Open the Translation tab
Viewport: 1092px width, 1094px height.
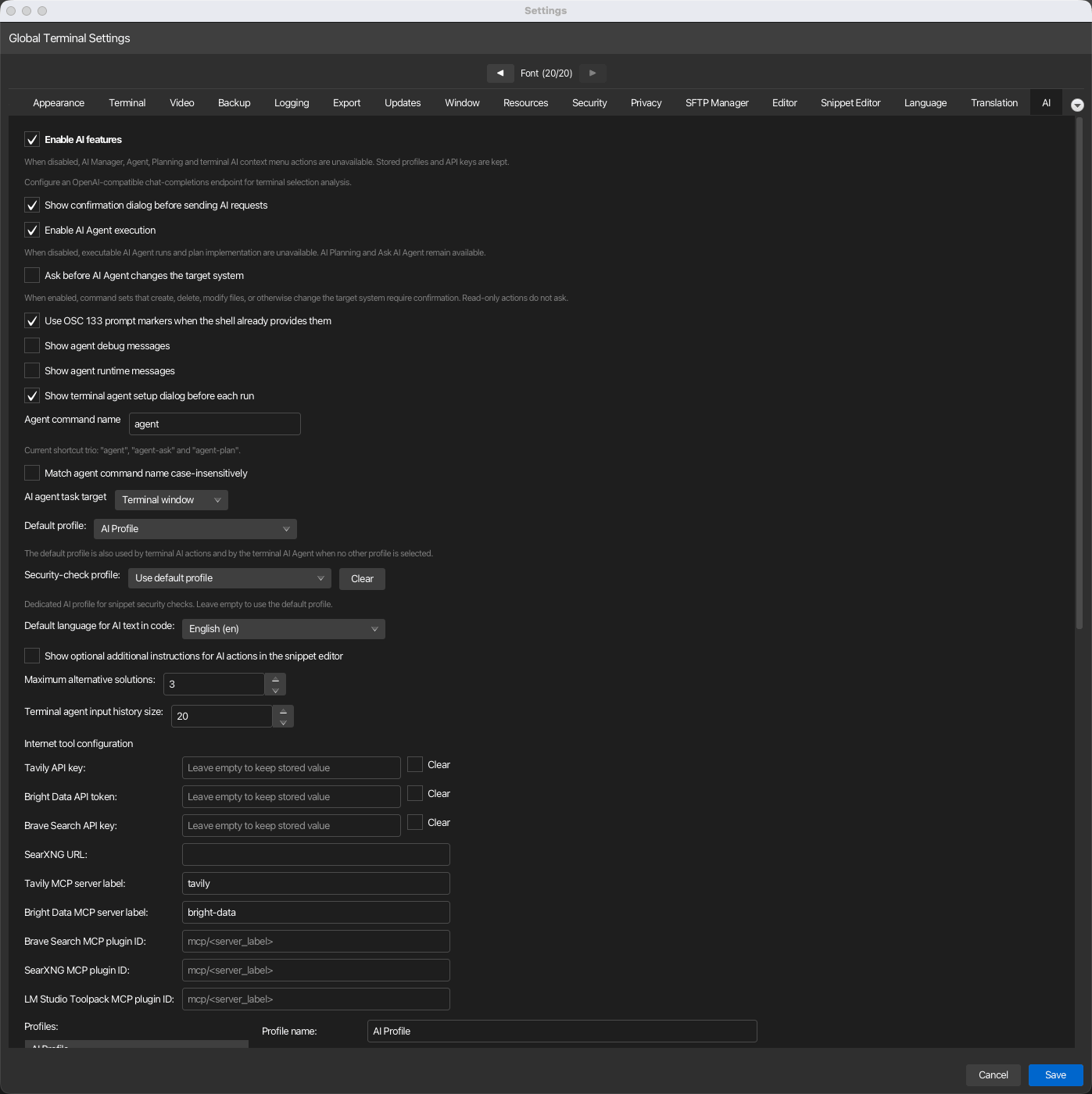[x=994, y=103]
